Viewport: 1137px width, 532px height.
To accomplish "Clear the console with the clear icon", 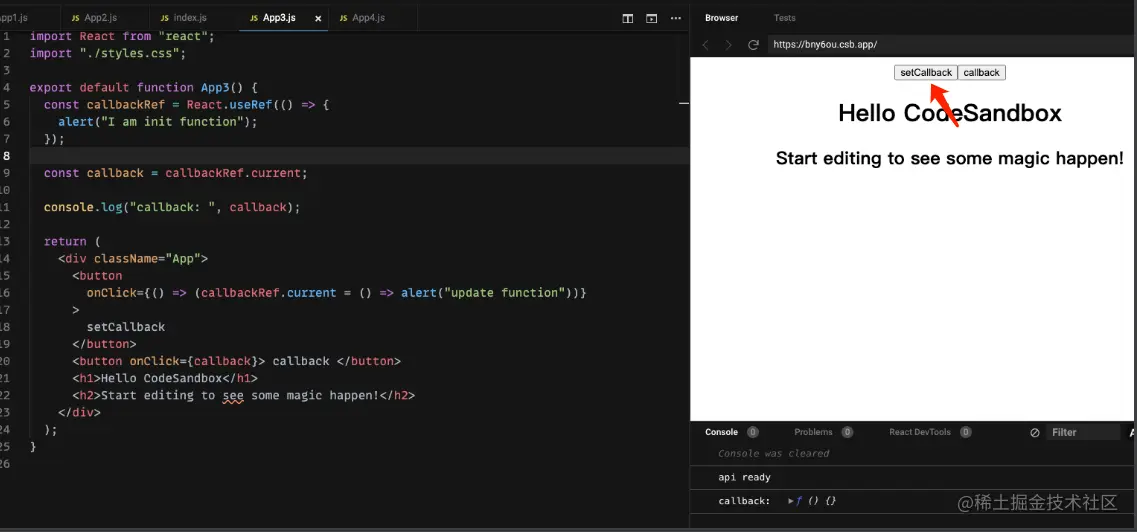I will tap(1035, 433).
